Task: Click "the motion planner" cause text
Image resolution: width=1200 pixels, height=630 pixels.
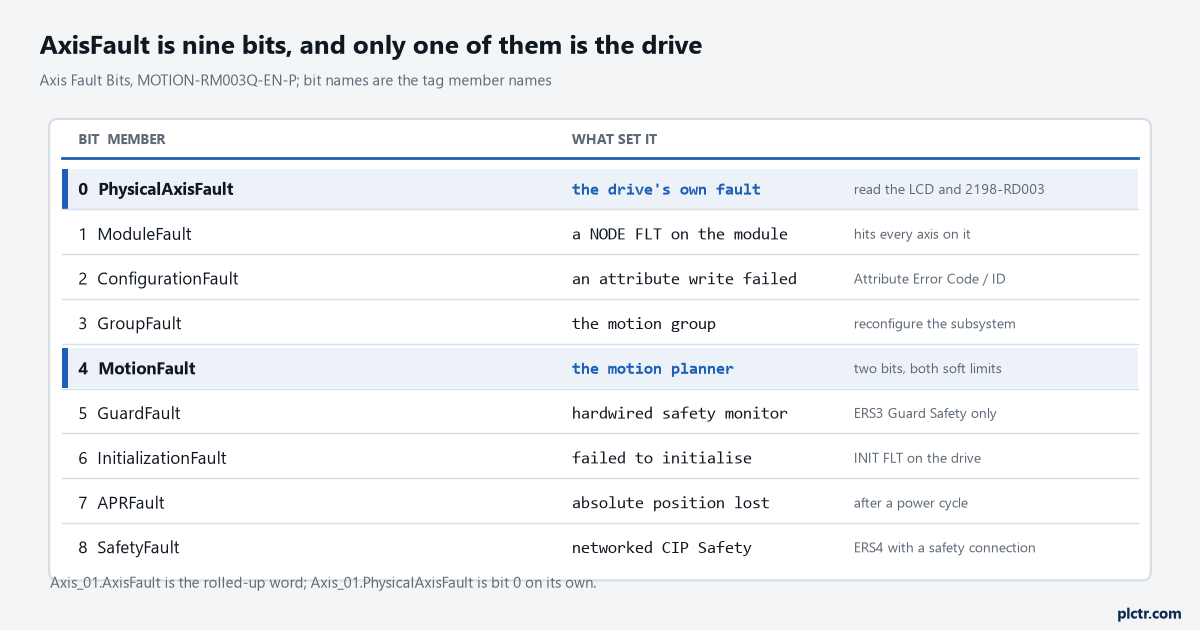Action: (653, 369)
